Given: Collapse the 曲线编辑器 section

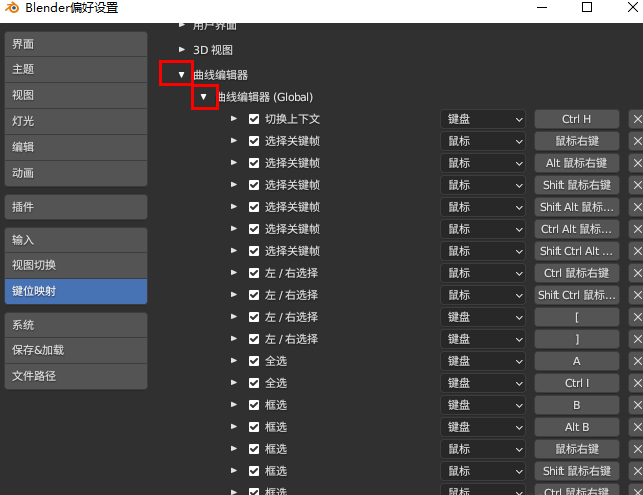Looking at the screenshot, I should (181, 75).
